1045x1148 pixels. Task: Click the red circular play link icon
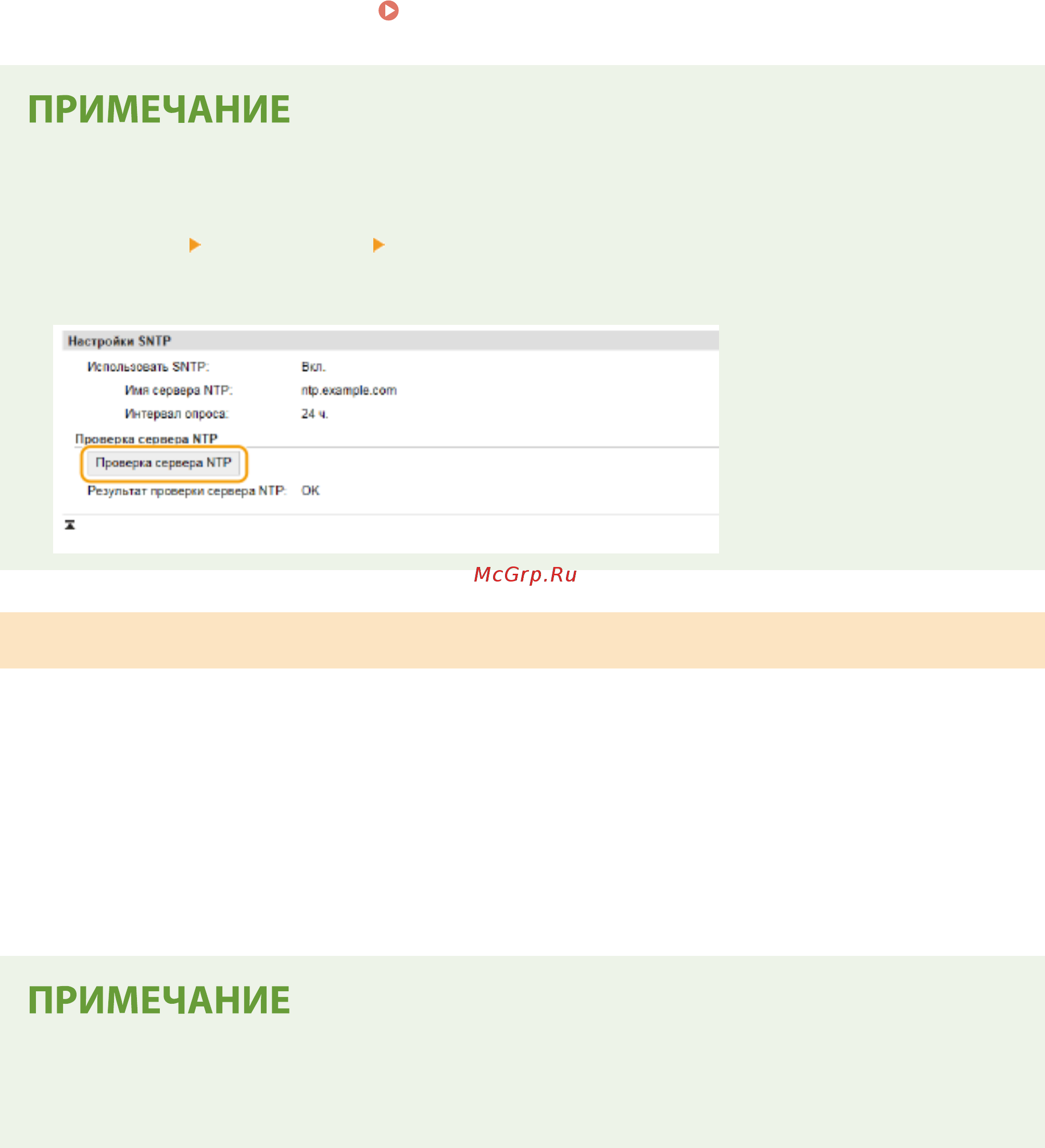click(x=388, y=10)
